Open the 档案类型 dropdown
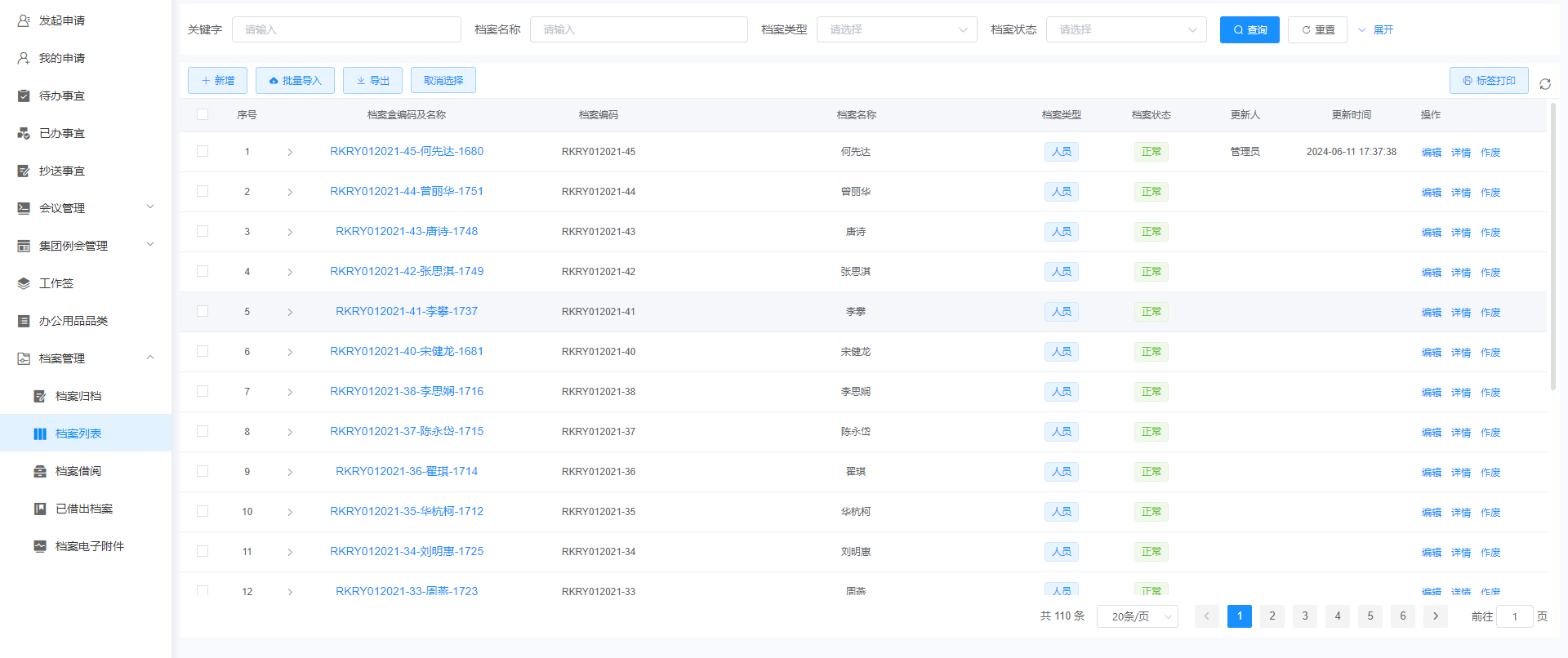This screenshot has width=1568, height=658. click(x=896, y=29)
